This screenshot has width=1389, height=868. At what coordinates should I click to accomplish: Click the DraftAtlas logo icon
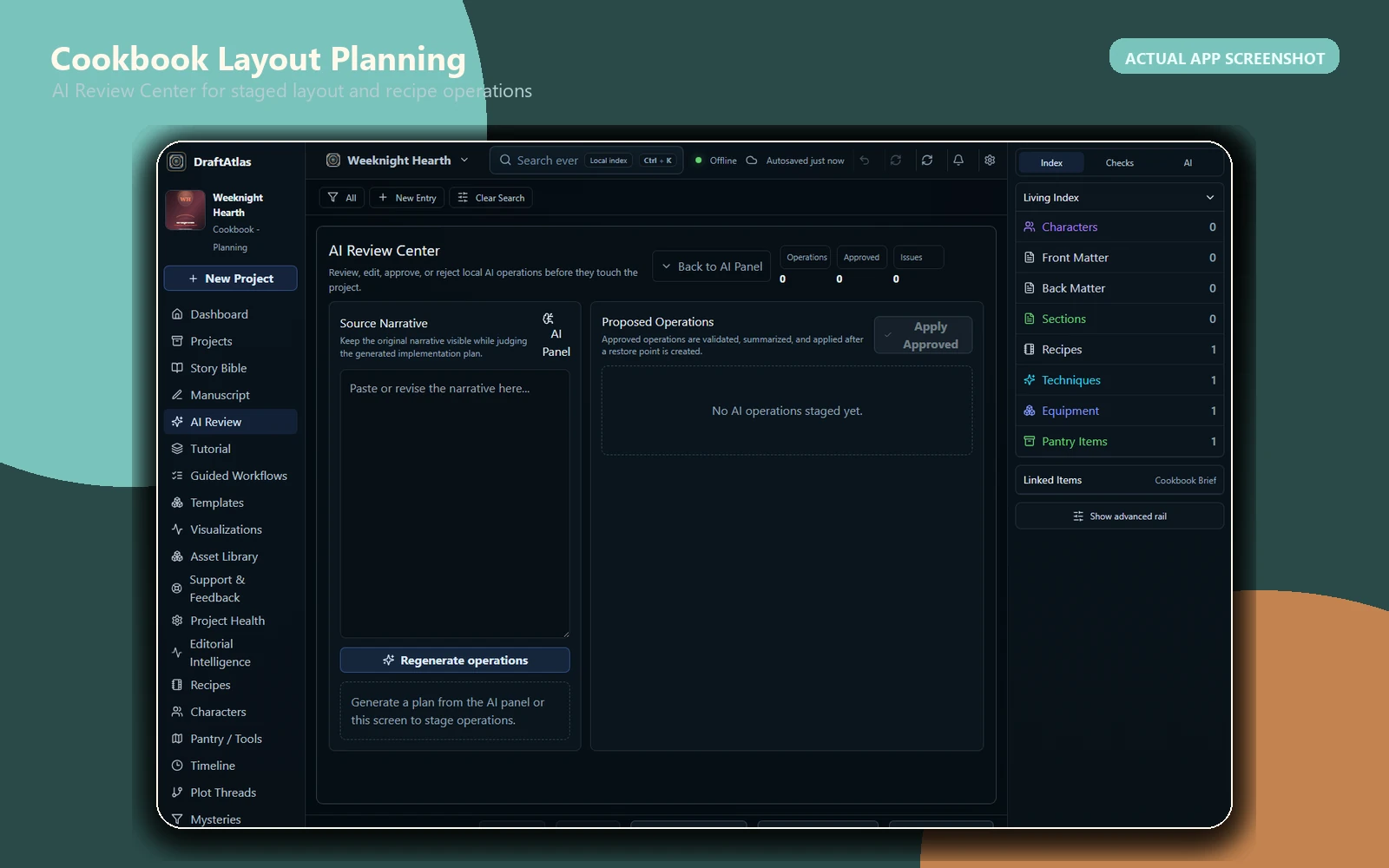click(177, 161)
